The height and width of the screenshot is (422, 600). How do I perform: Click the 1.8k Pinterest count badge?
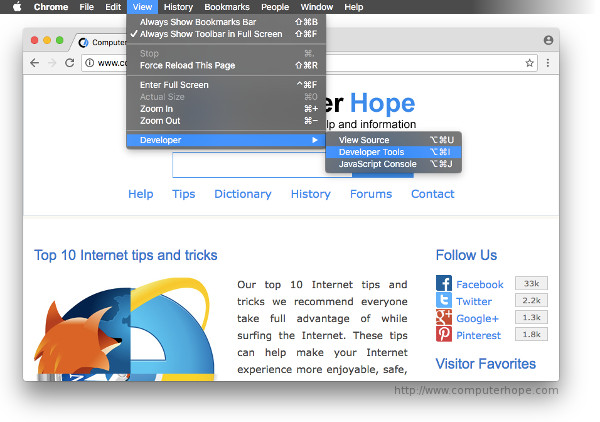pyautogui.click(x=532, y=334)
